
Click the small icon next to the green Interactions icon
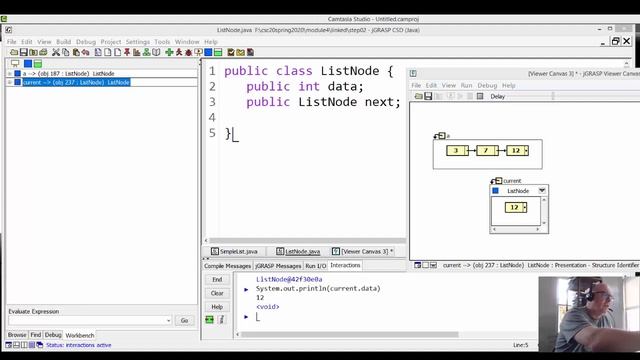[x=222, y=320]
